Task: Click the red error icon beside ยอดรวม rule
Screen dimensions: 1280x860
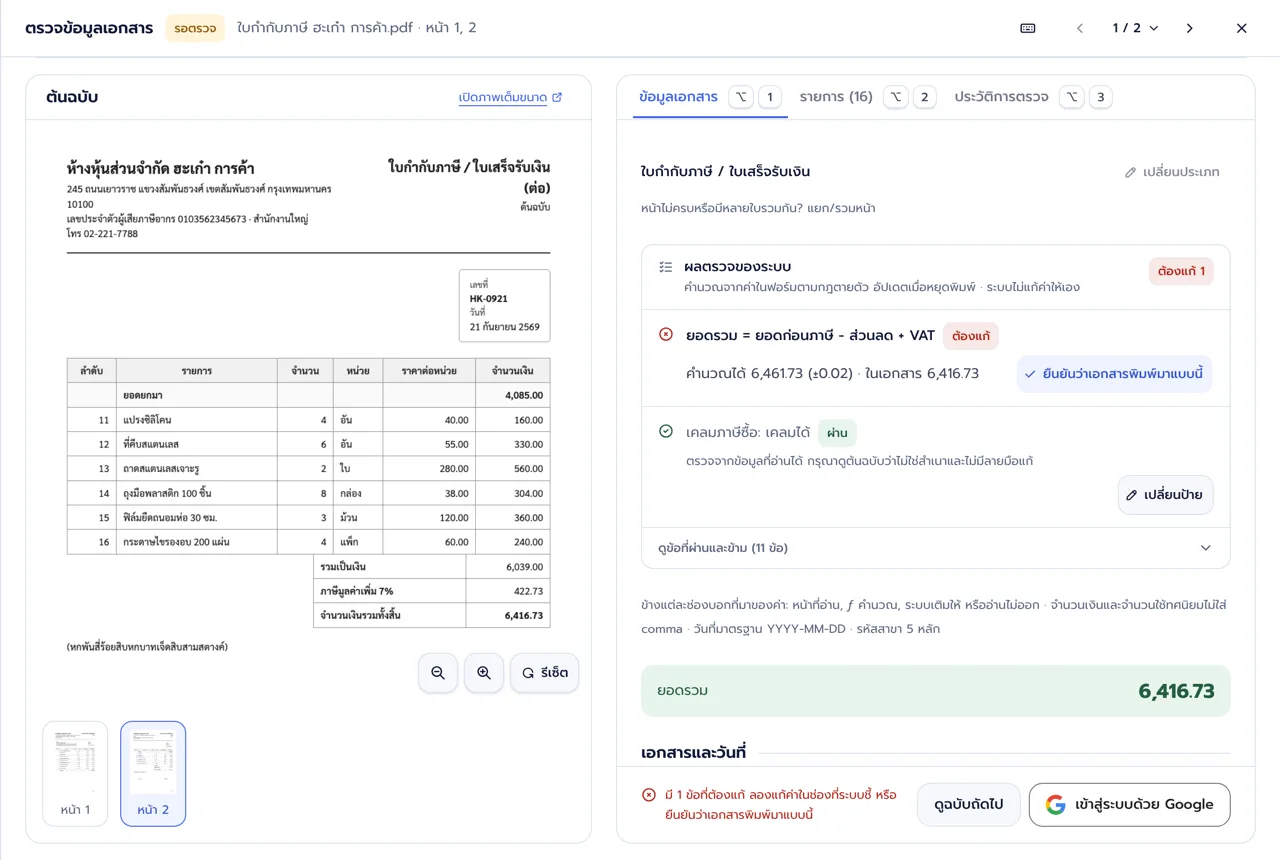Action: click(x=666, y=335)
